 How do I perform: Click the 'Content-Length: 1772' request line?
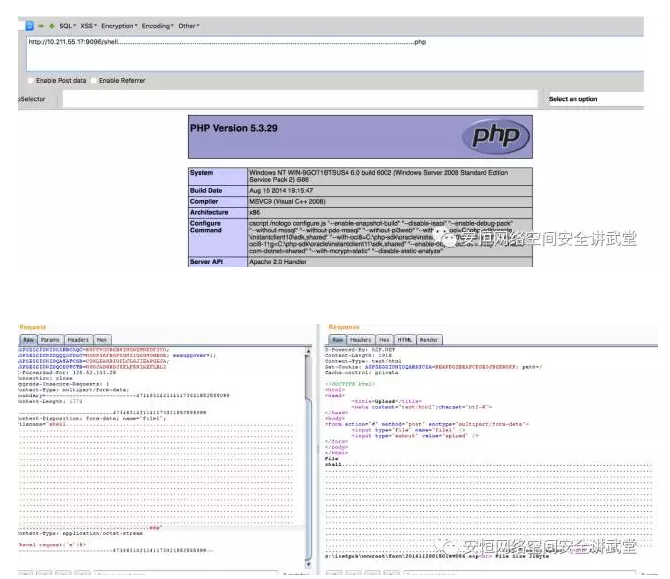pyautogui.click(x=50, y=401)
